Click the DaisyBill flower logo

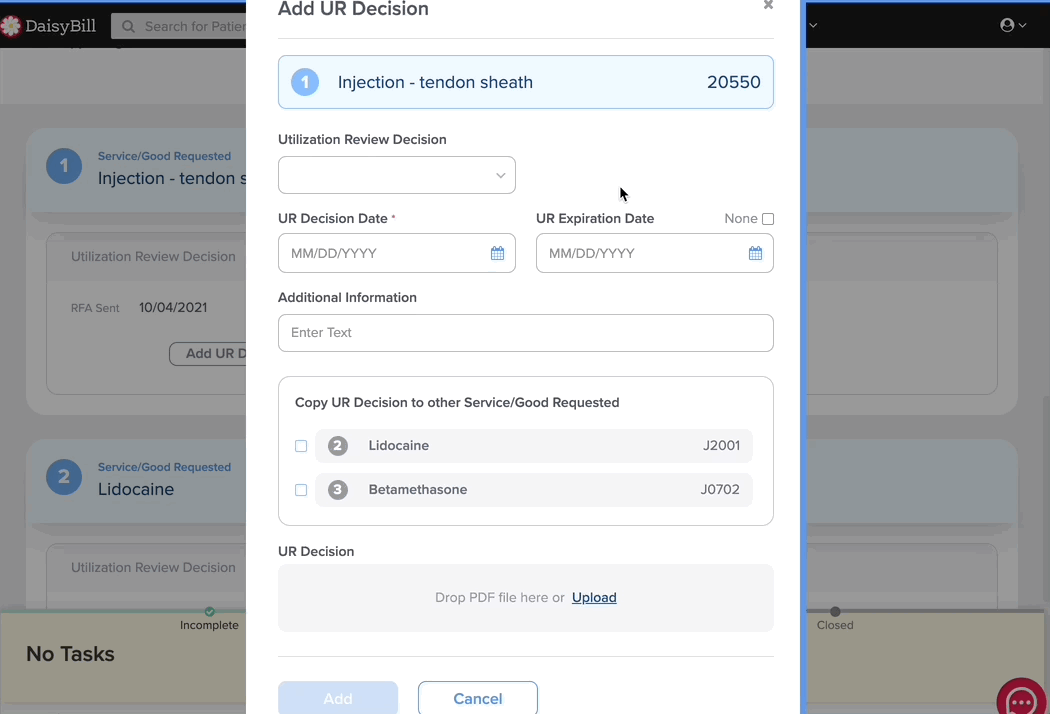[x=11, y=26]
